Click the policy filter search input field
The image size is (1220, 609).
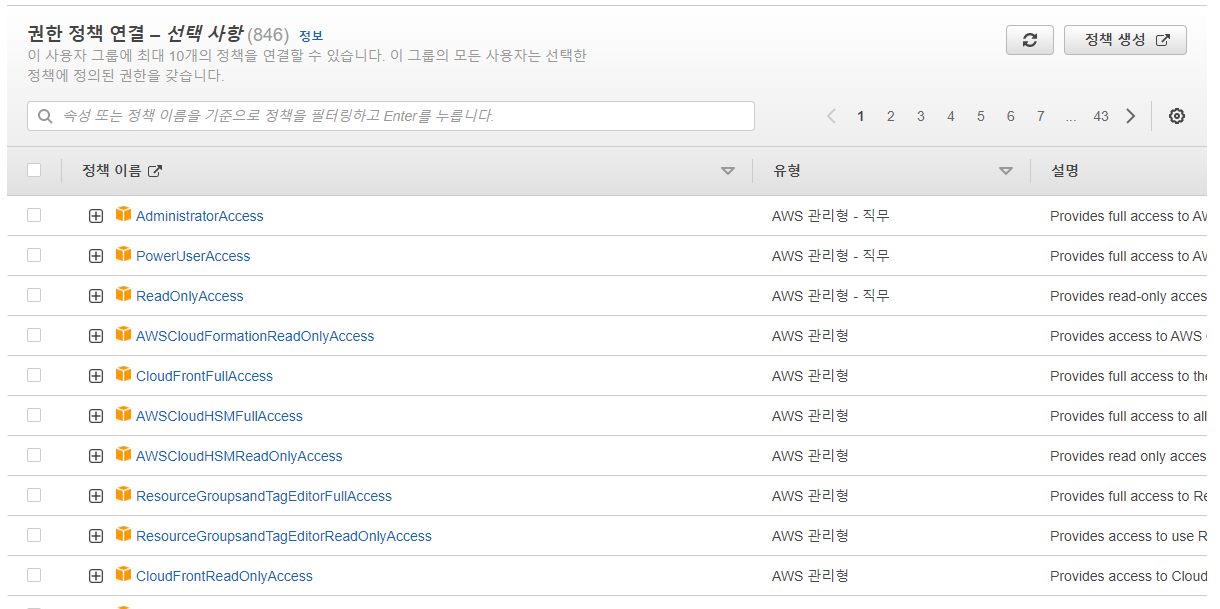tap(391, 116)
